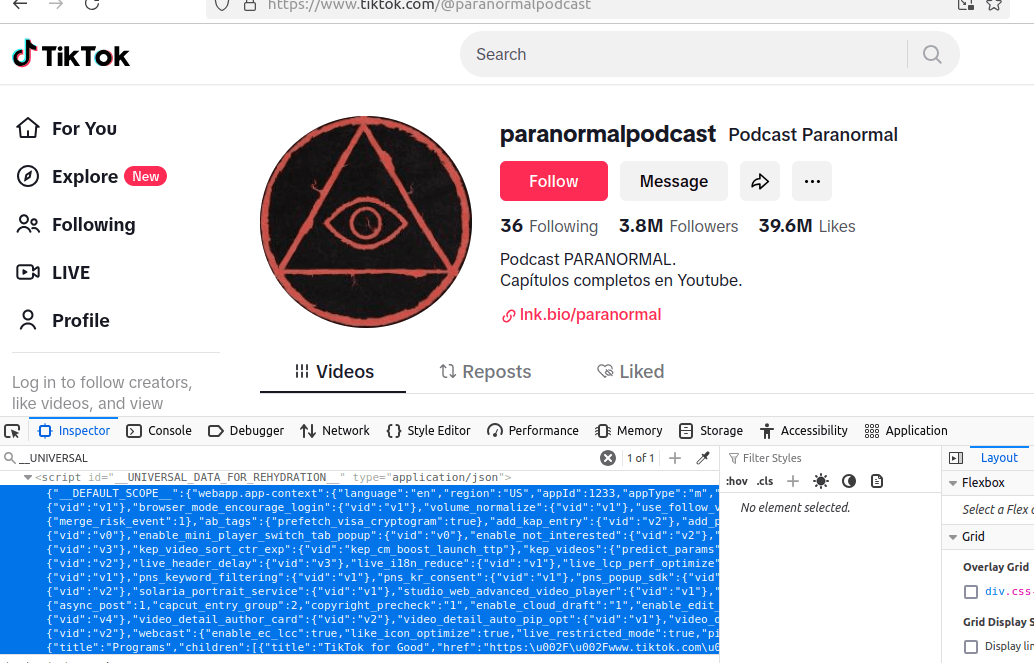Select the script UNIVERSAL_DATA_FOR_REHYDRATION node
The width and height of the screenshot is (1034, 663).
tap(273, 477)
